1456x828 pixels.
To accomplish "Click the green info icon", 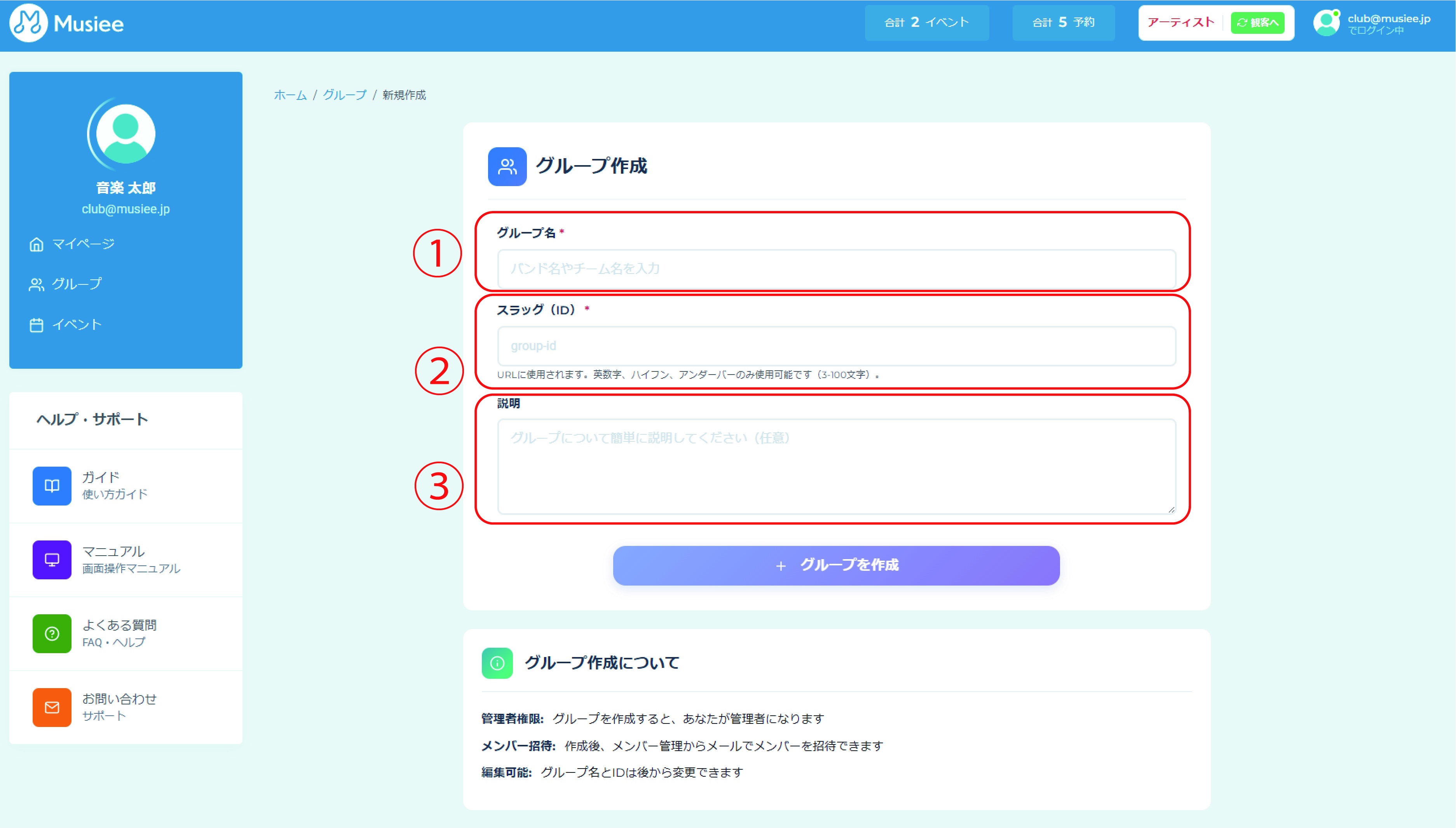I will 497,663.
